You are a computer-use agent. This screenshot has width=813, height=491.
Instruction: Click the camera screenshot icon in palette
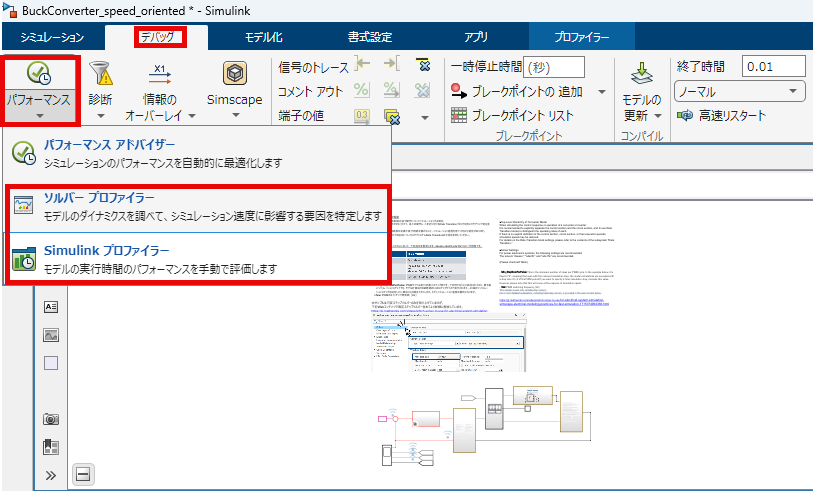51,420
